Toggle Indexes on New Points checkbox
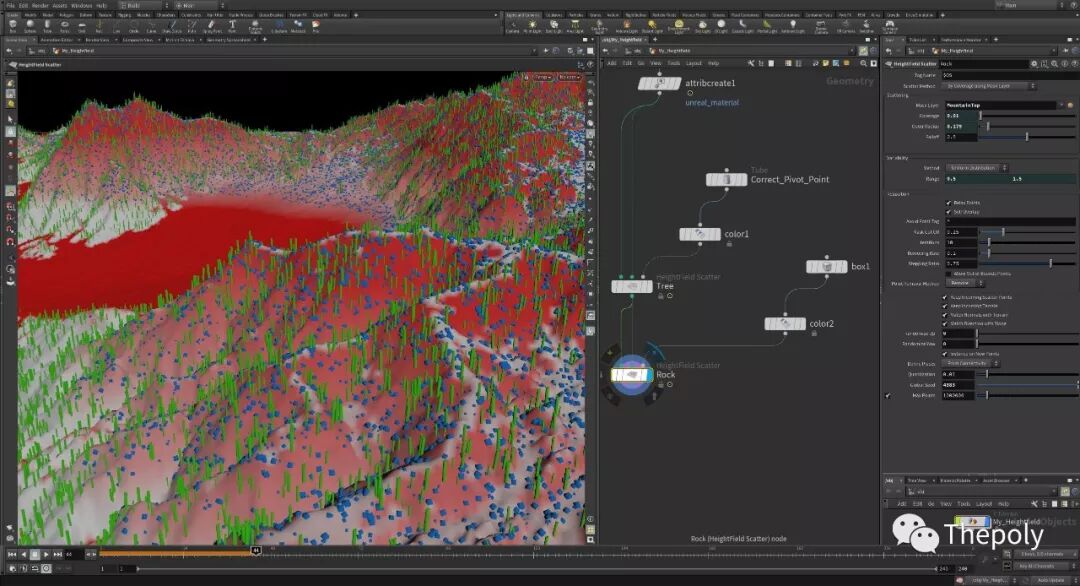 tap(945, 354)
